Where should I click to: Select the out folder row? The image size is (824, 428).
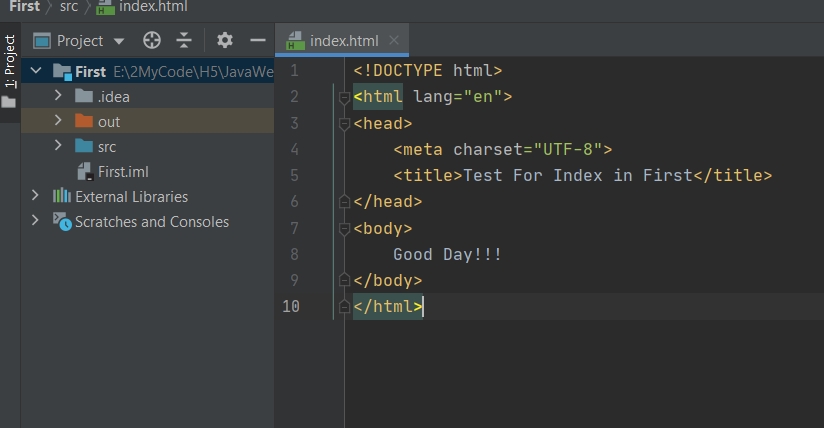[x=148, y=121]
